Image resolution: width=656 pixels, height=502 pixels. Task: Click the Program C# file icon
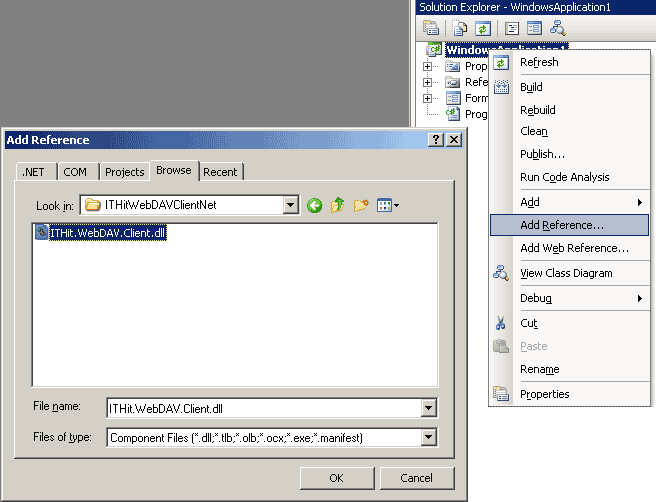(453, 114)
